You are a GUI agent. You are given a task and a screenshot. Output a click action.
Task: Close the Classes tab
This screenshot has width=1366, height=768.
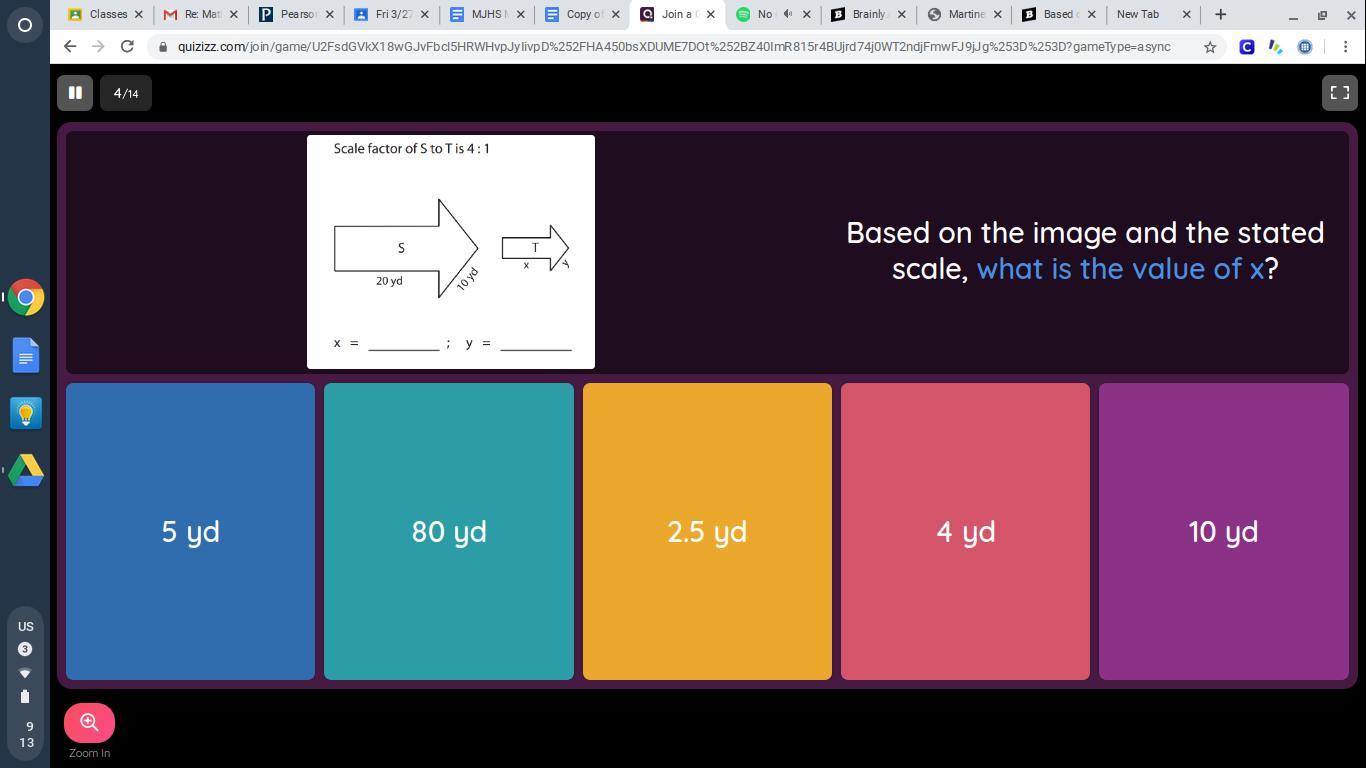138,15
